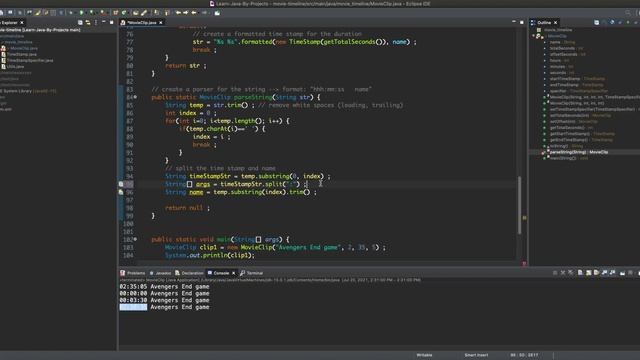This screenshot has height=360, width=640.
Task: Select JRE System Library in Package Explorer
Action: click(28, 91)
